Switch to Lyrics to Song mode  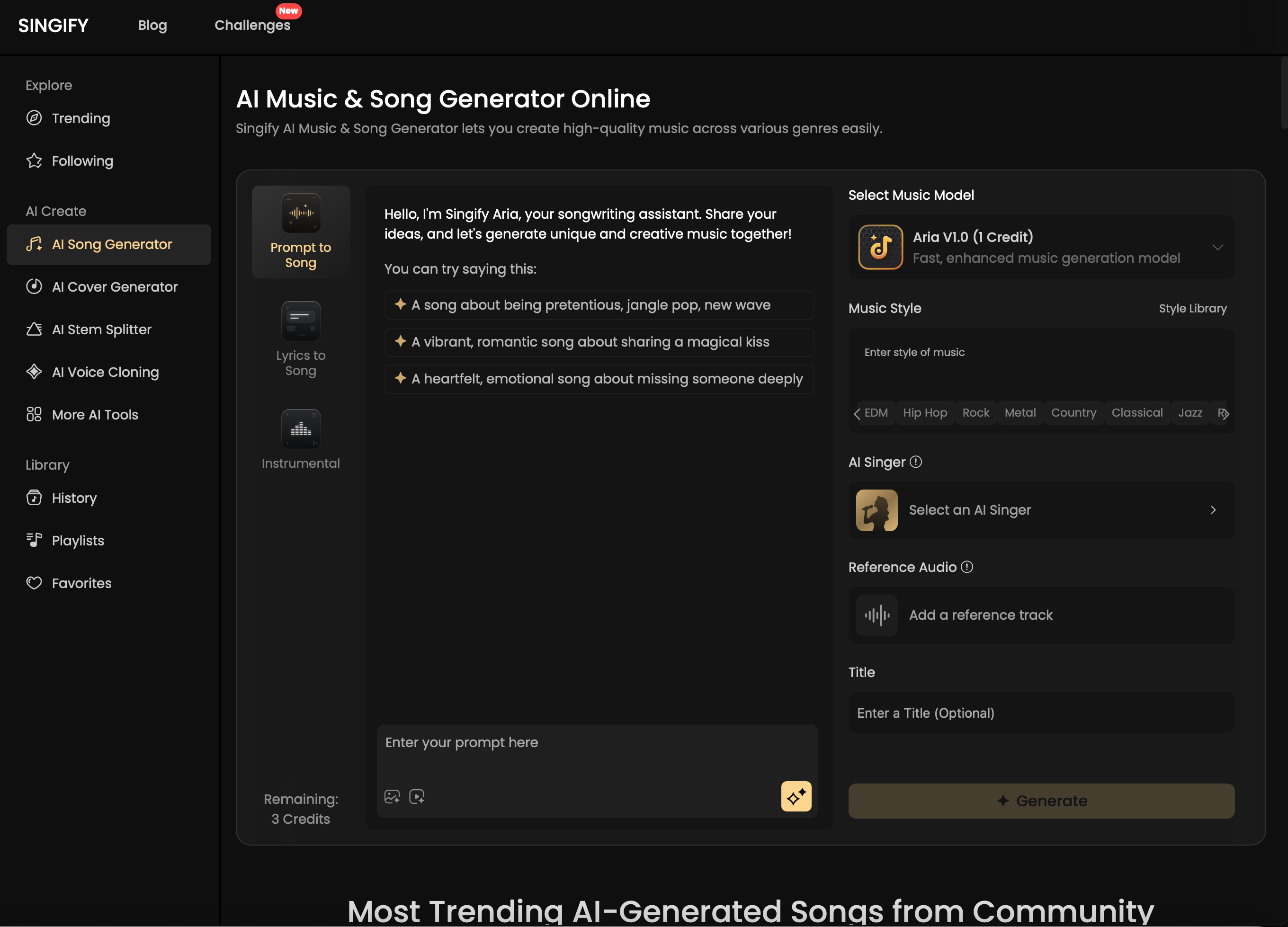[x=301, y=339]
